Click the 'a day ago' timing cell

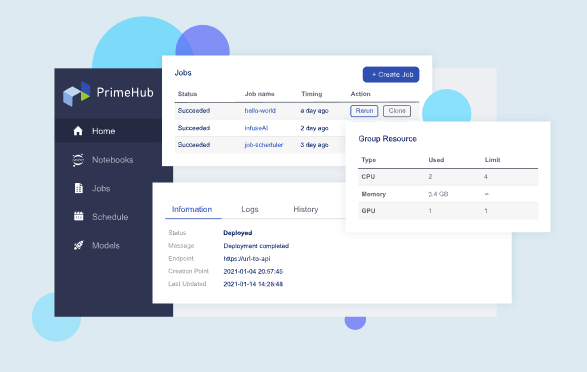(x=314, y=111)
